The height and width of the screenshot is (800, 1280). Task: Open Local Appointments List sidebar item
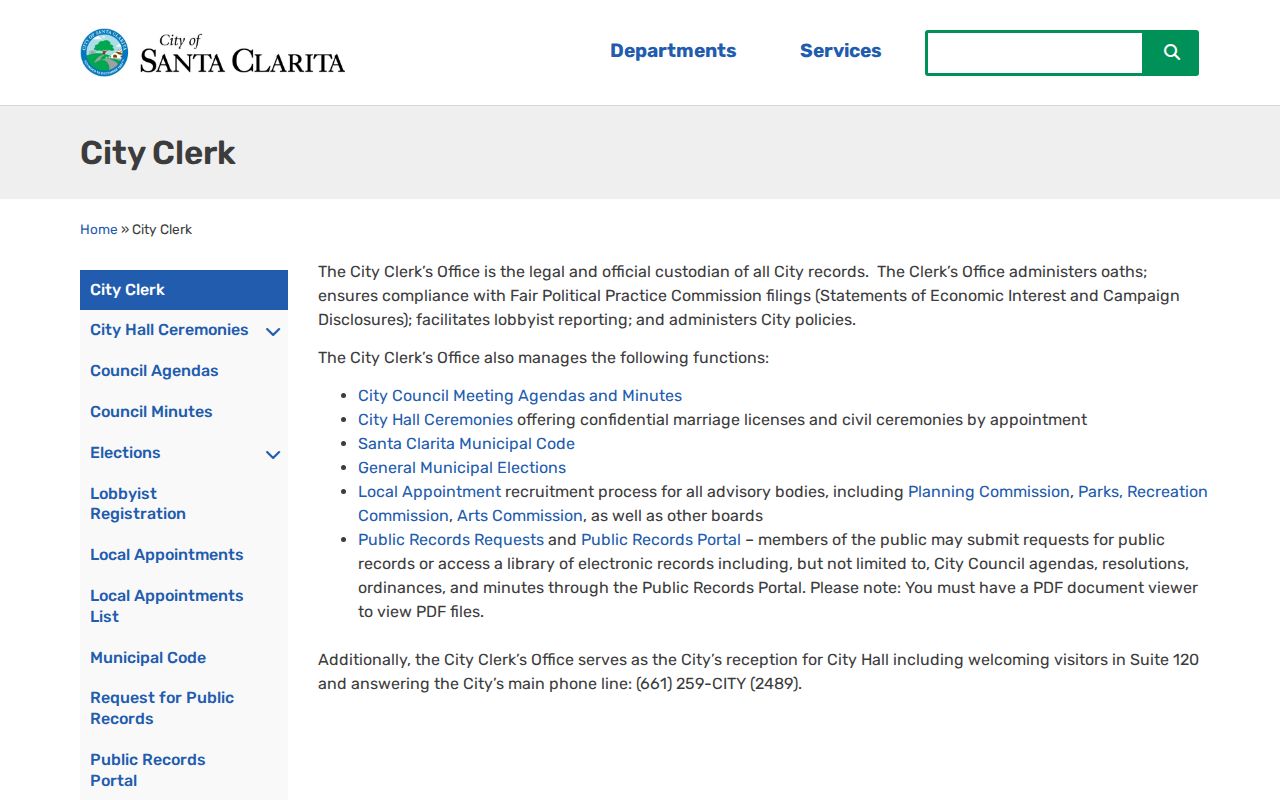tap(167, 606)
